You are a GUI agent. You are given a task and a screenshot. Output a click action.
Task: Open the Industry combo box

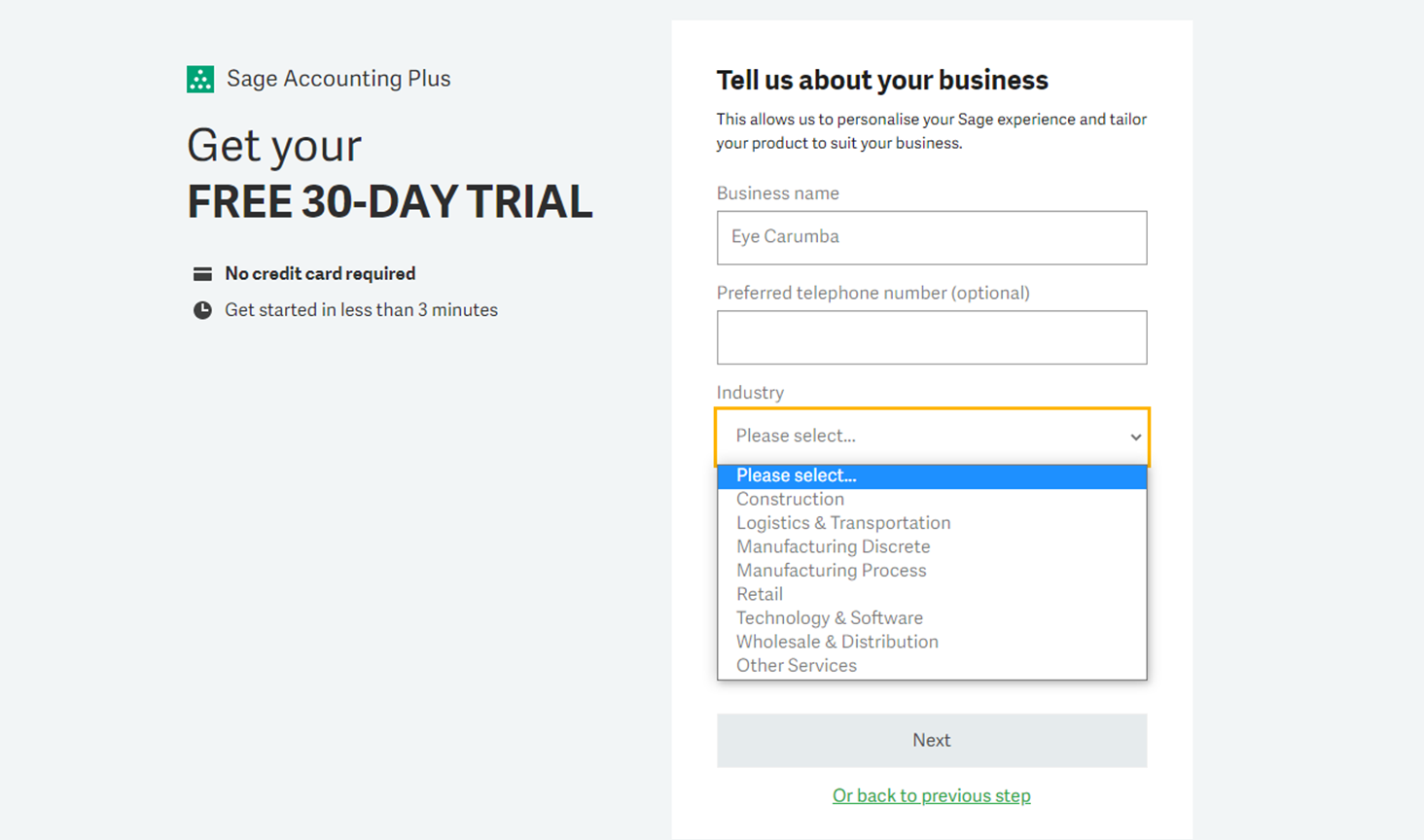931,437
